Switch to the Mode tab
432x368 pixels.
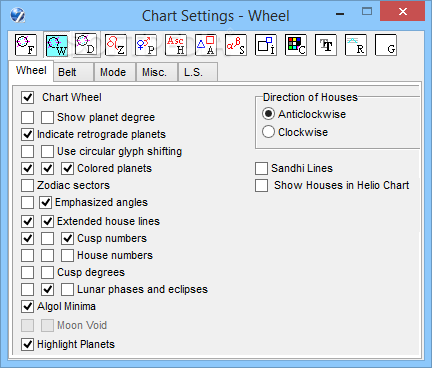coord(114,72)
